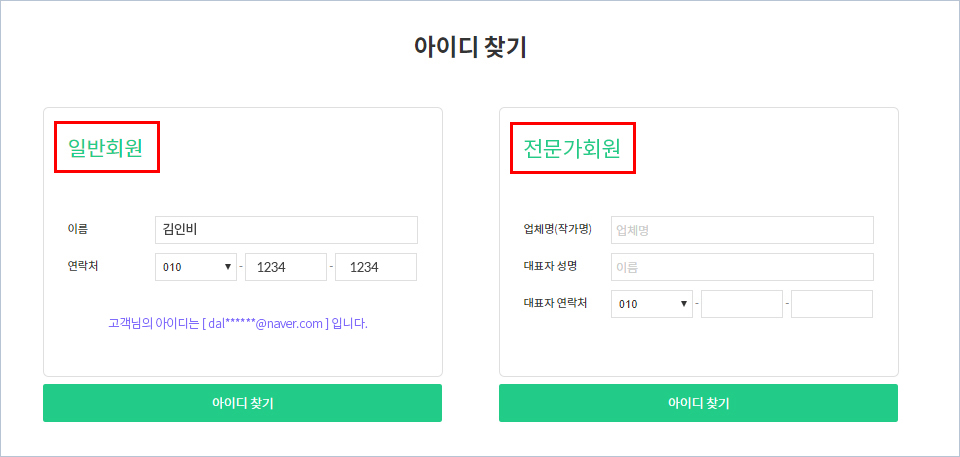
Task: Click the last 대표자 연락처 number field
Action: 832,304
